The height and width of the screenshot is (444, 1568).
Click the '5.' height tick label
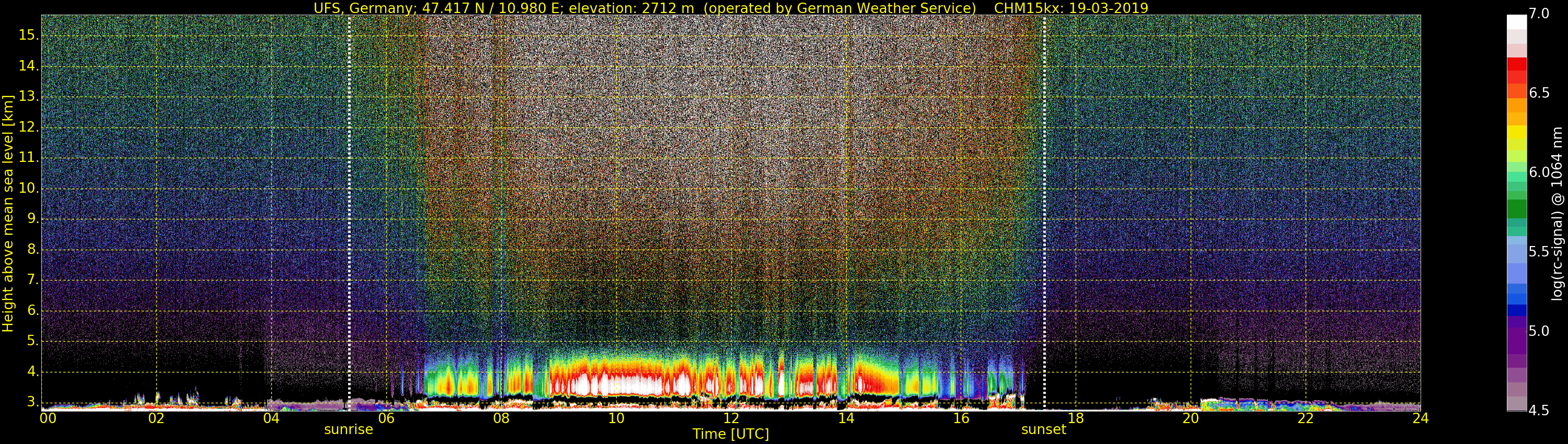coord(32,341)
